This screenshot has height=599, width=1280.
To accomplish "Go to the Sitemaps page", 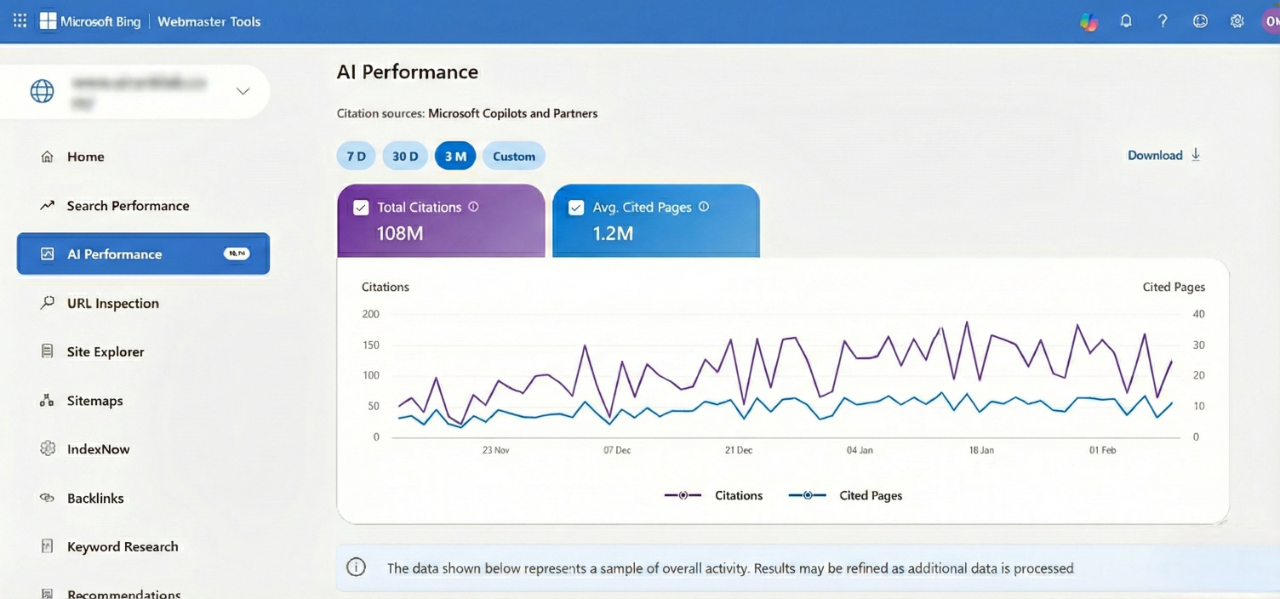I will pos(95,400).
